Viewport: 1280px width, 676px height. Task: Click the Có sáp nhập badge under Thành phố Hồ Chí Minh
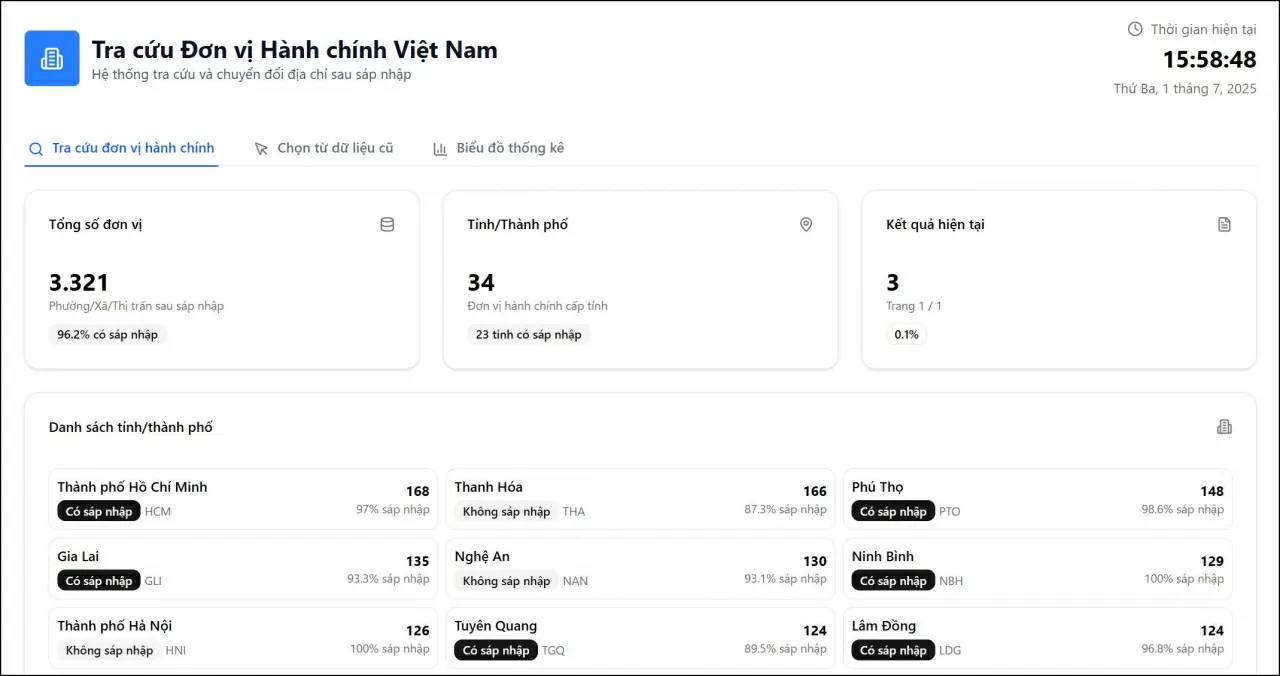tap(98, 510)
